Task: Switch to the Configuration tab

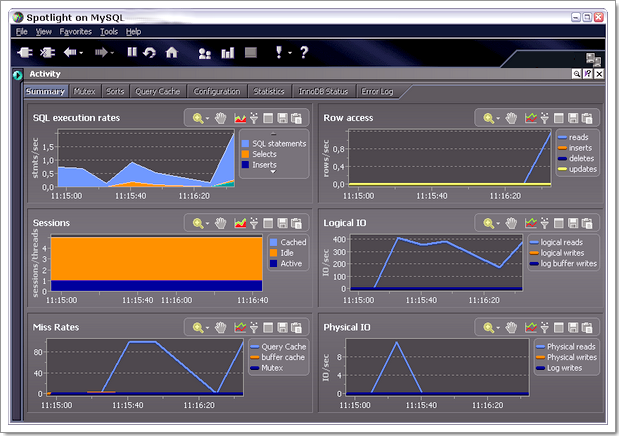Action: tap(217, 91)
